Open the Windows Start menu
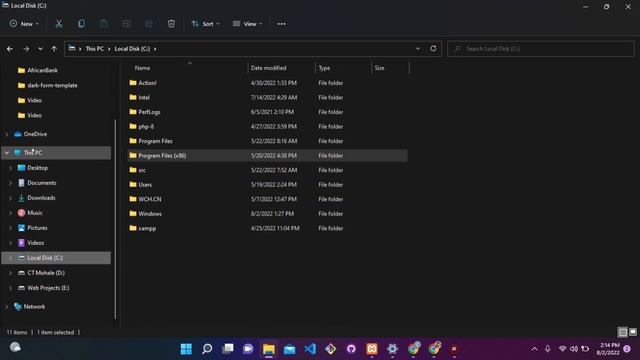The image size is (640, 360). pyautogui.click(x=186, y=349)
